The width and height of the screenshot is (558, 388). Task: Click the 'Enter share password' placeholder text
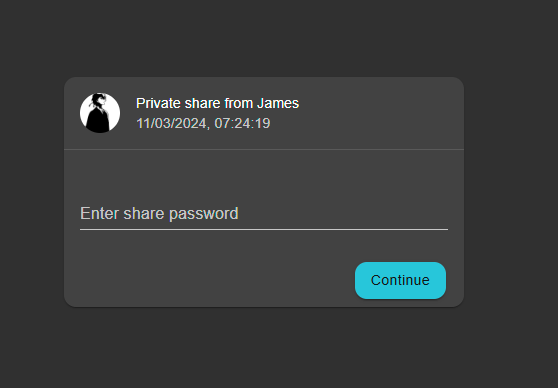pyautogui.click(x=159, y=214)
